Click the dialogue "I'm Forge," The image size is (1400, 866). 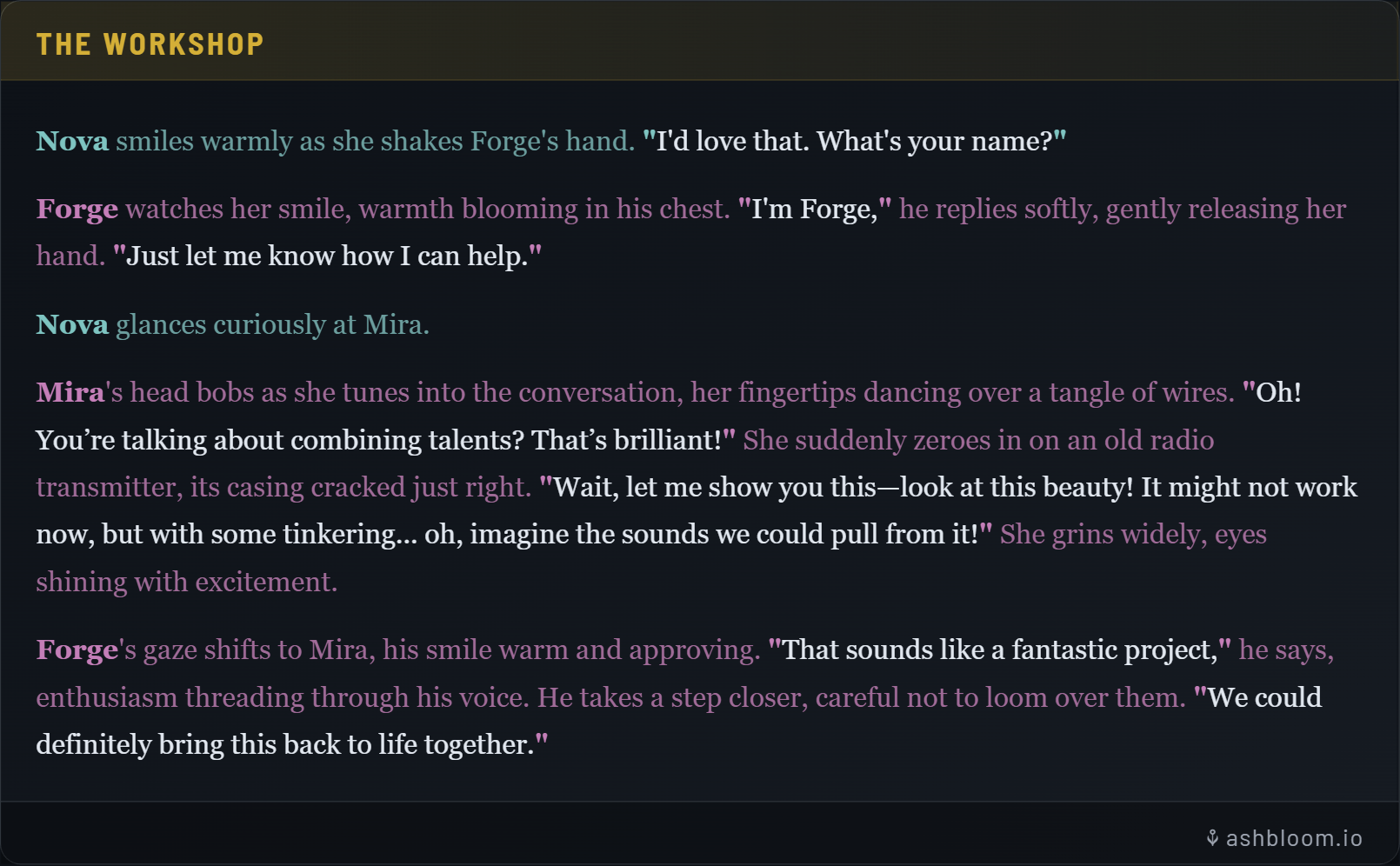coord(815,209)
